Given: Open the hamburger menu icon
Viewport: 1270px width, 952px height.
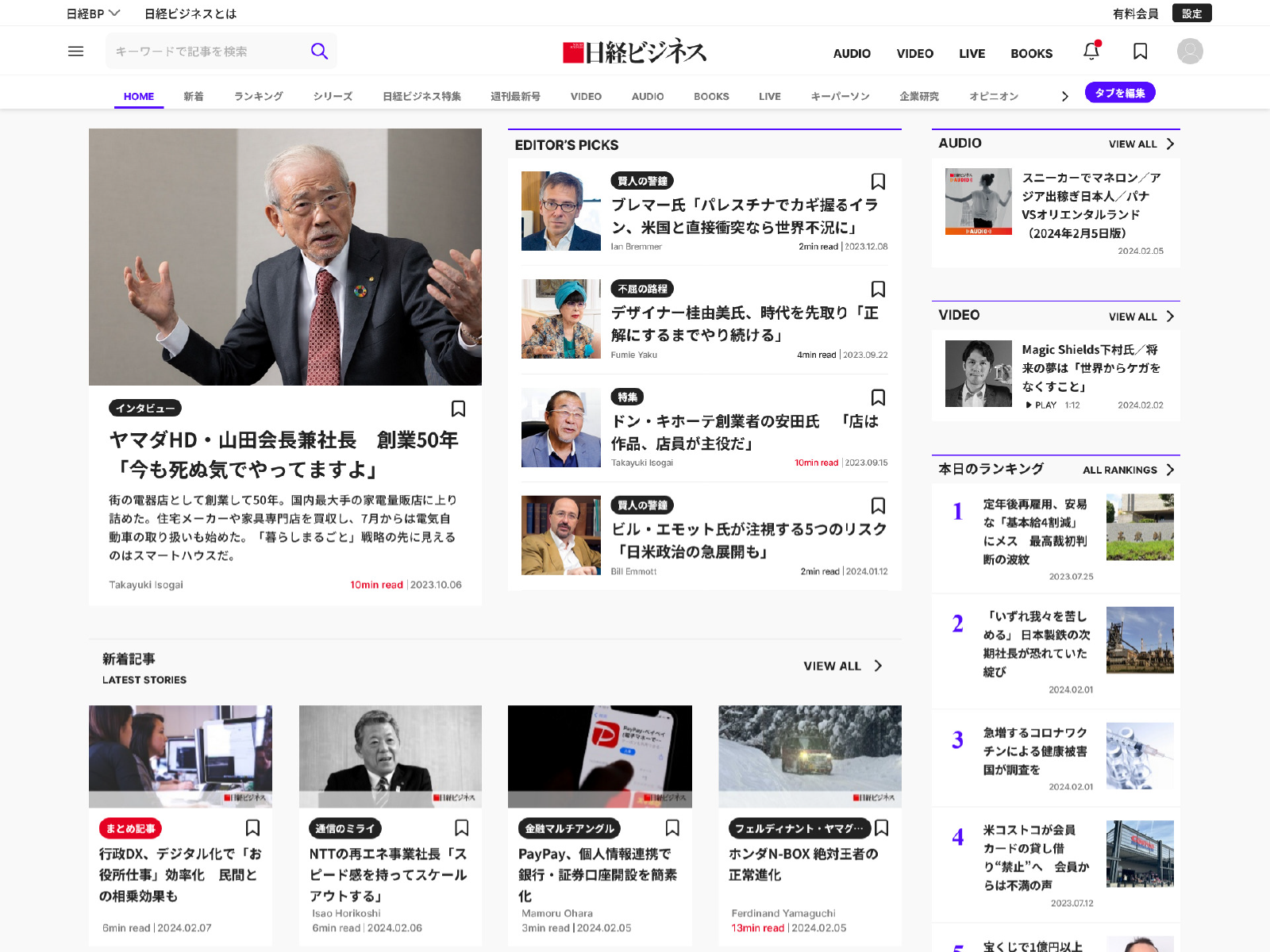Looking at the screenshot, I should [76, 52].
